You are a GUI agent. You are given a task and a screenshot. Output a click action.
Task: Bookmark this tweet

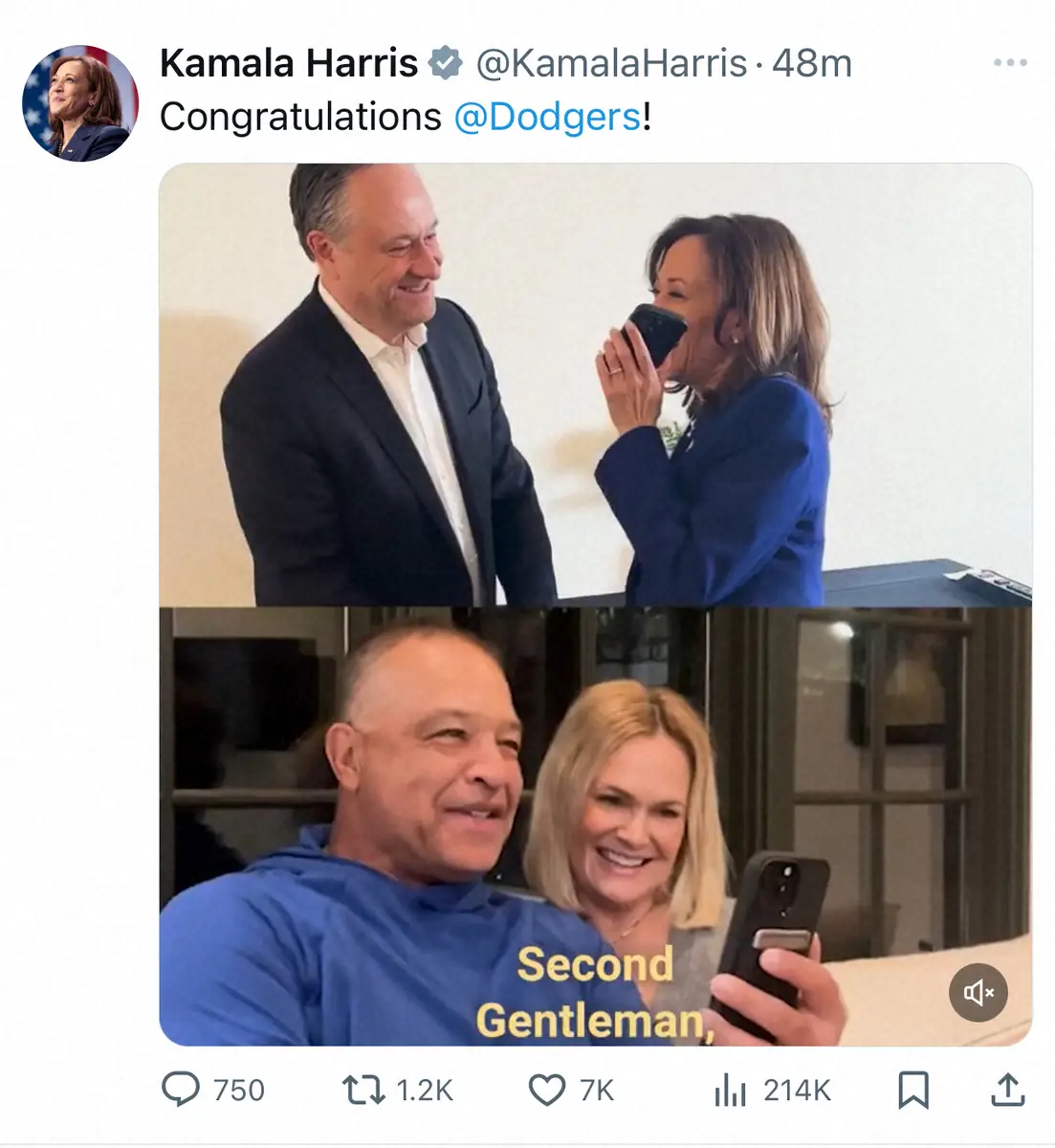click(913, 1090)
